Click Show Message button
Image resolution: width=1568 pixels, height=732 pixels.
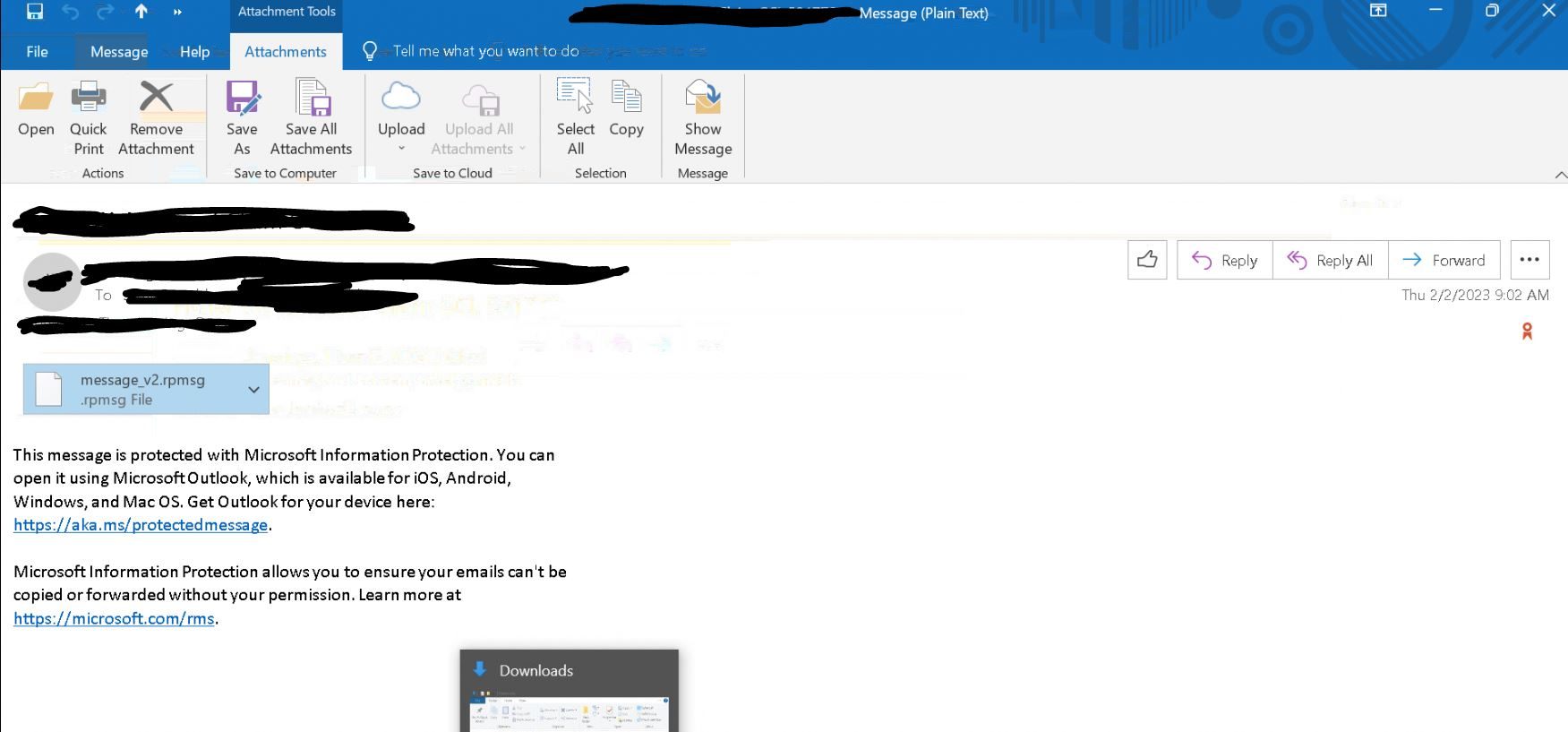click(x=703, y=118)
